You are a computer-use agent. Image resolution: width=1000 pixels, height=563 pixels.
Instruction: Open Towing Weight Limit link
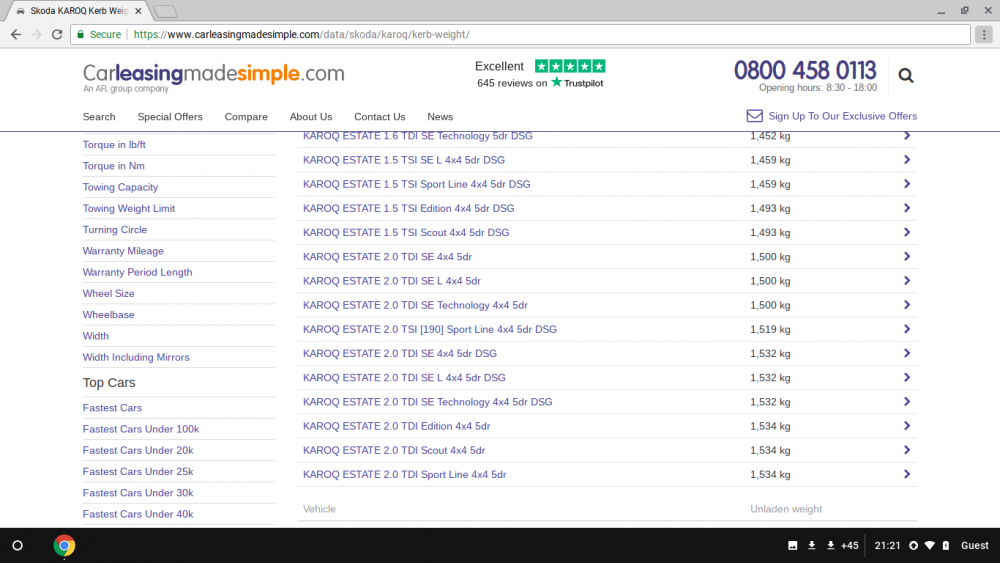click(x=128, y=208)
